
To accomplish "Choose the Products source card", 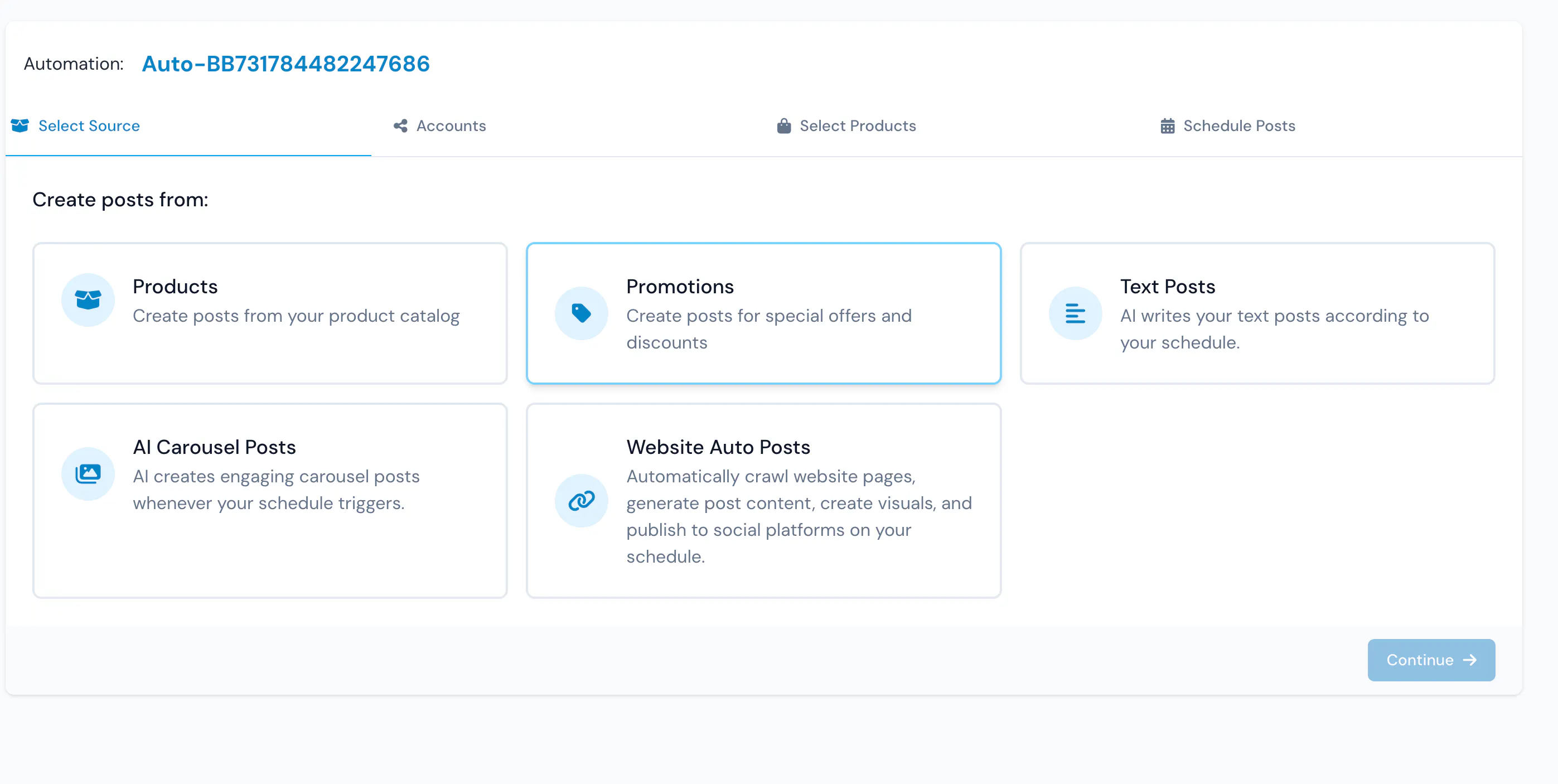I will tap(270, 313).
